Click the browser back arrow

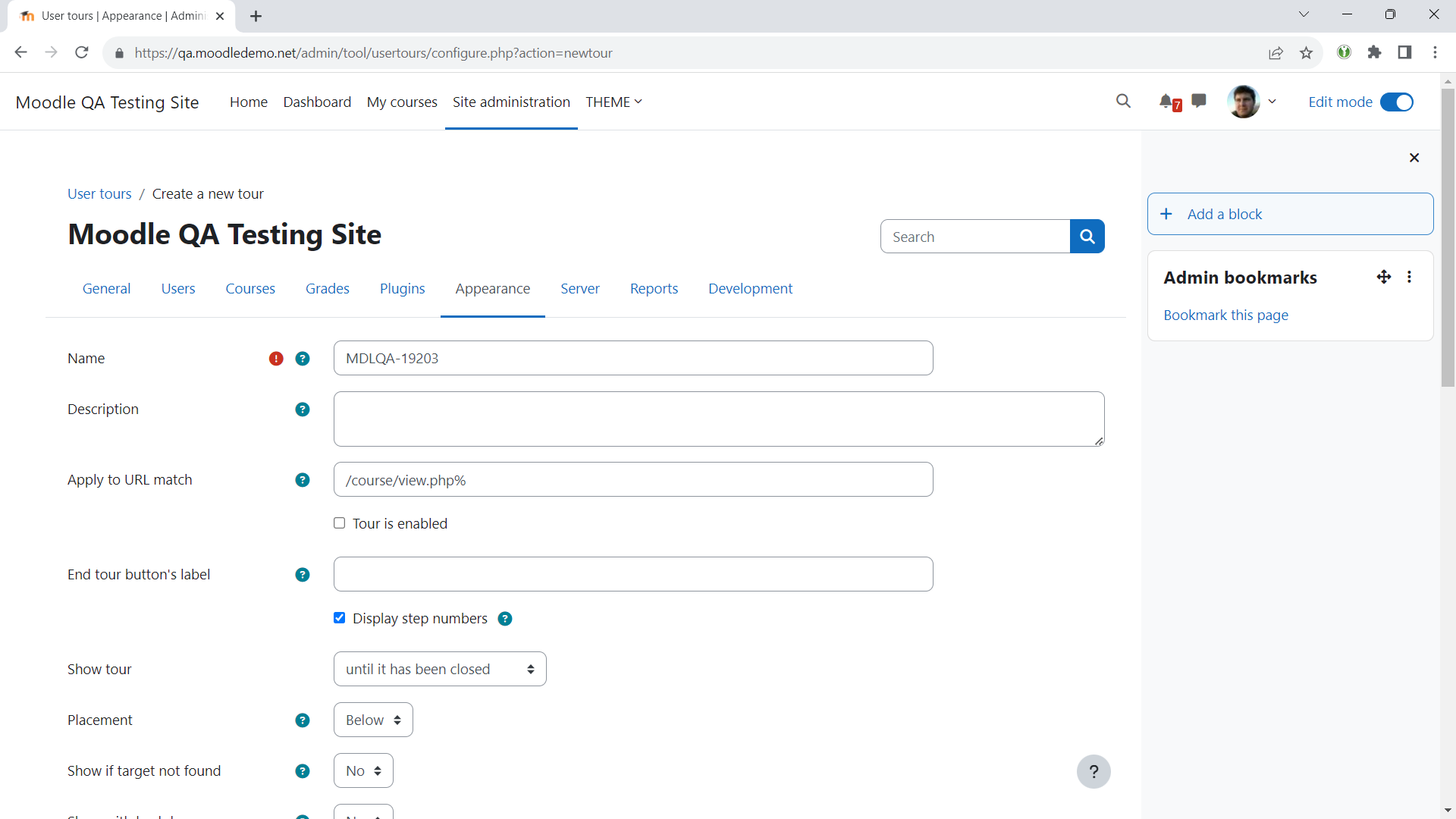(x=21, y=52)
